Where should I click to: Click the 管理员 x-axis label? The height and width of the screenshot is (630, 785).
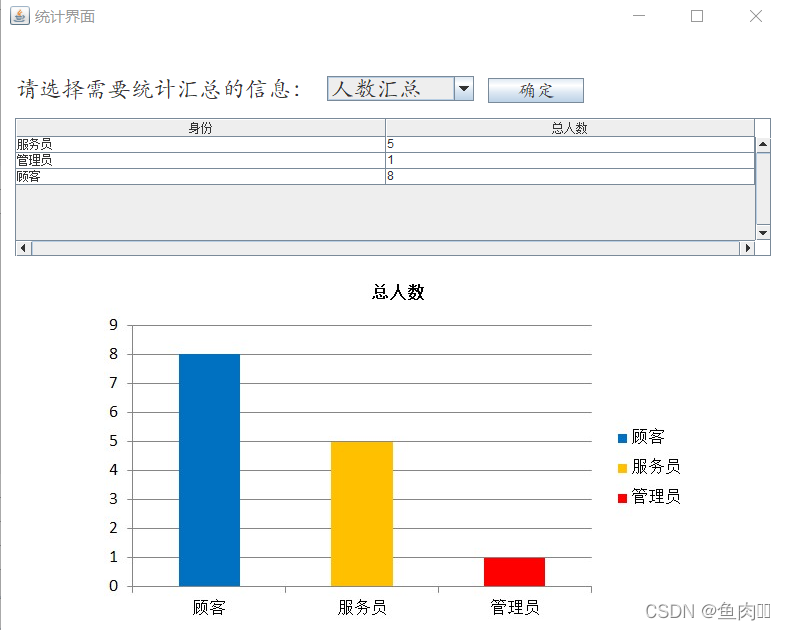click(515, 607)
